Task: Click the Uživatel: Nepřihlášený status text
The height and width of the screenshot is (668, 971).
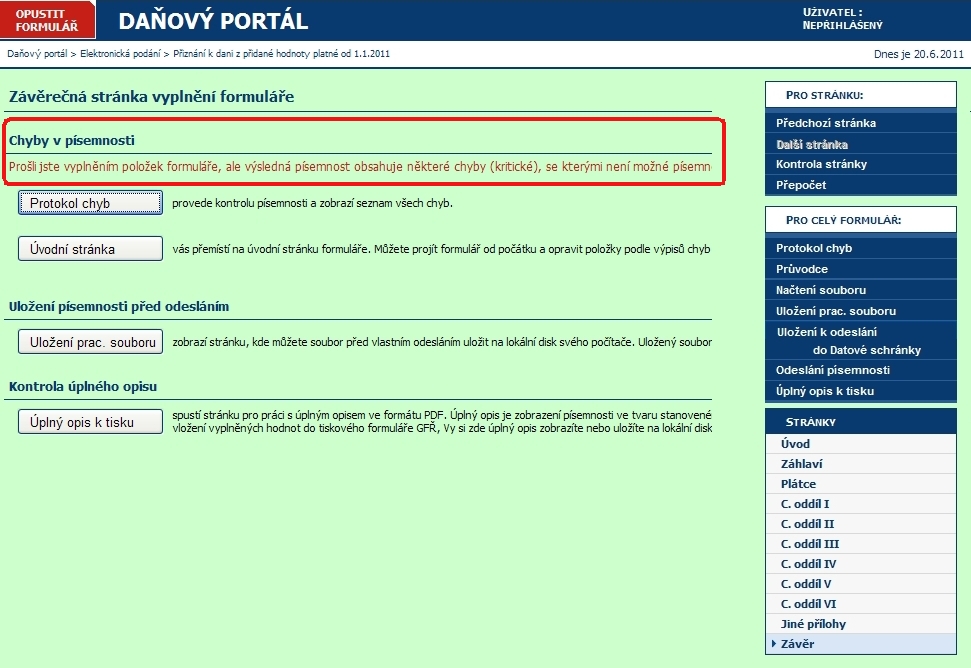Action: click(842, 19)
